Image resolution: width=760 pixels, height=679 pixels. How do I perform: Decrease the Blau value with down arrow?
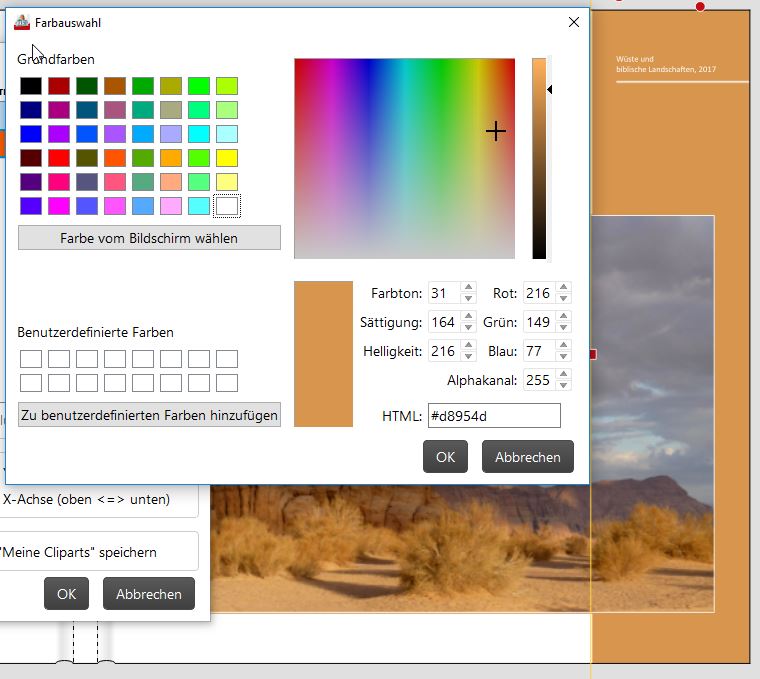563,357
